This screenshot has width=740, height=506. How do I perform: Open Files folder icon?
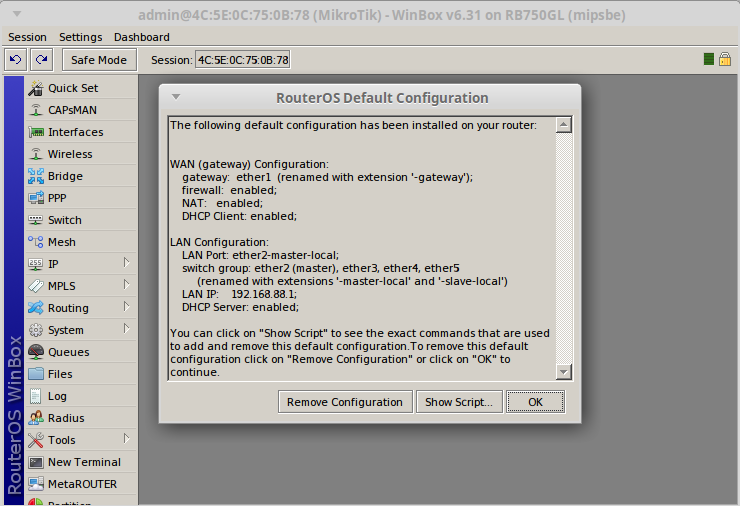[35, 374]
